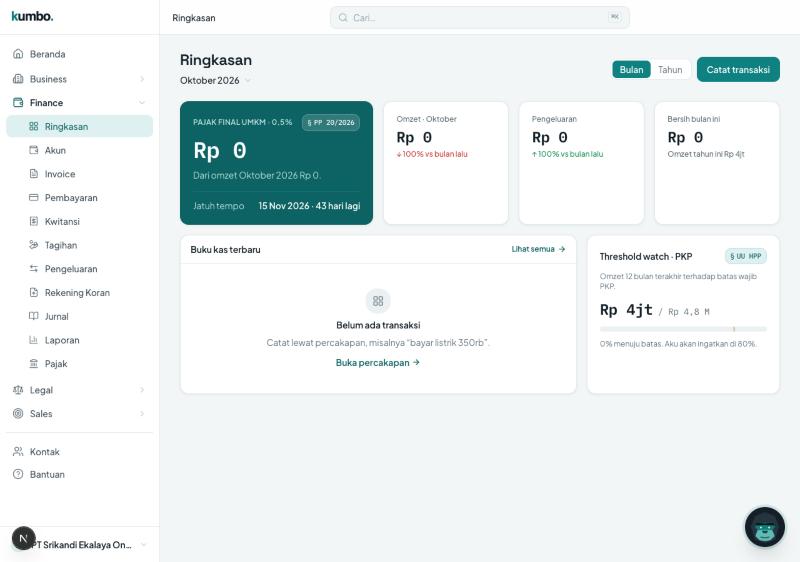Go to Akun in Finance menu
The image size is (800, 562).
80,150
